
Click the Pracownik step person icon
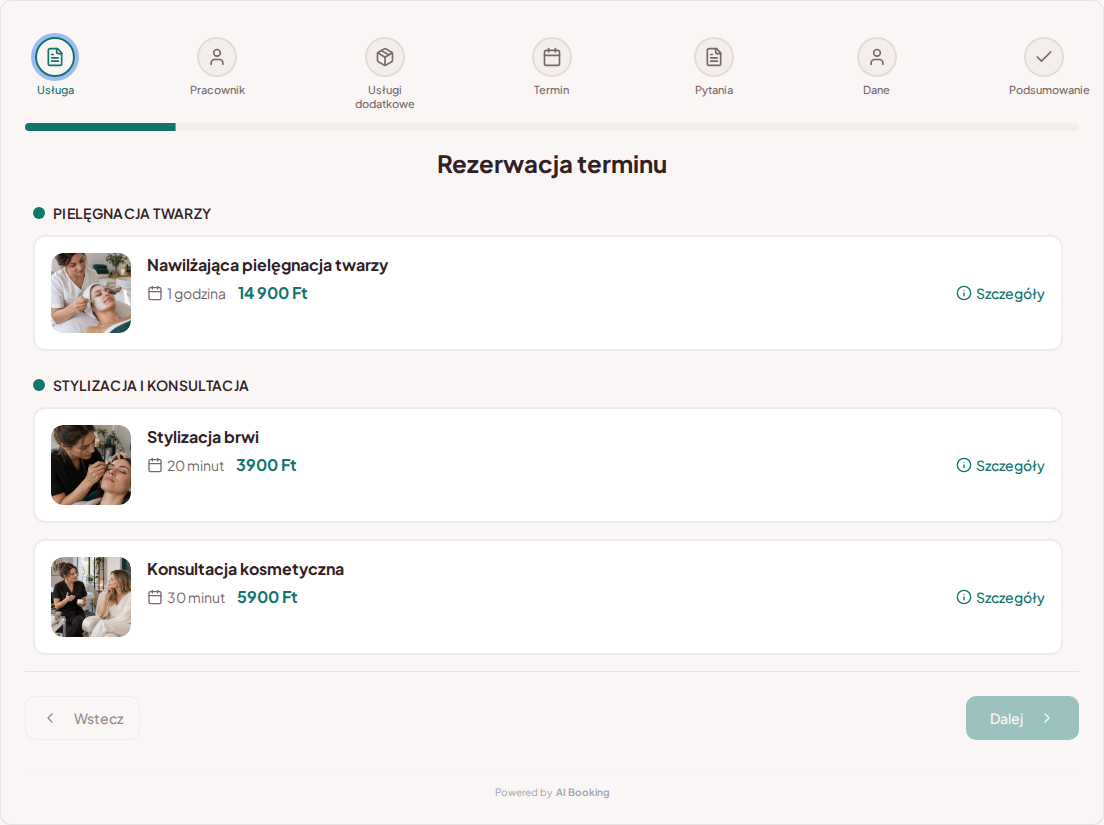[217, 57]
